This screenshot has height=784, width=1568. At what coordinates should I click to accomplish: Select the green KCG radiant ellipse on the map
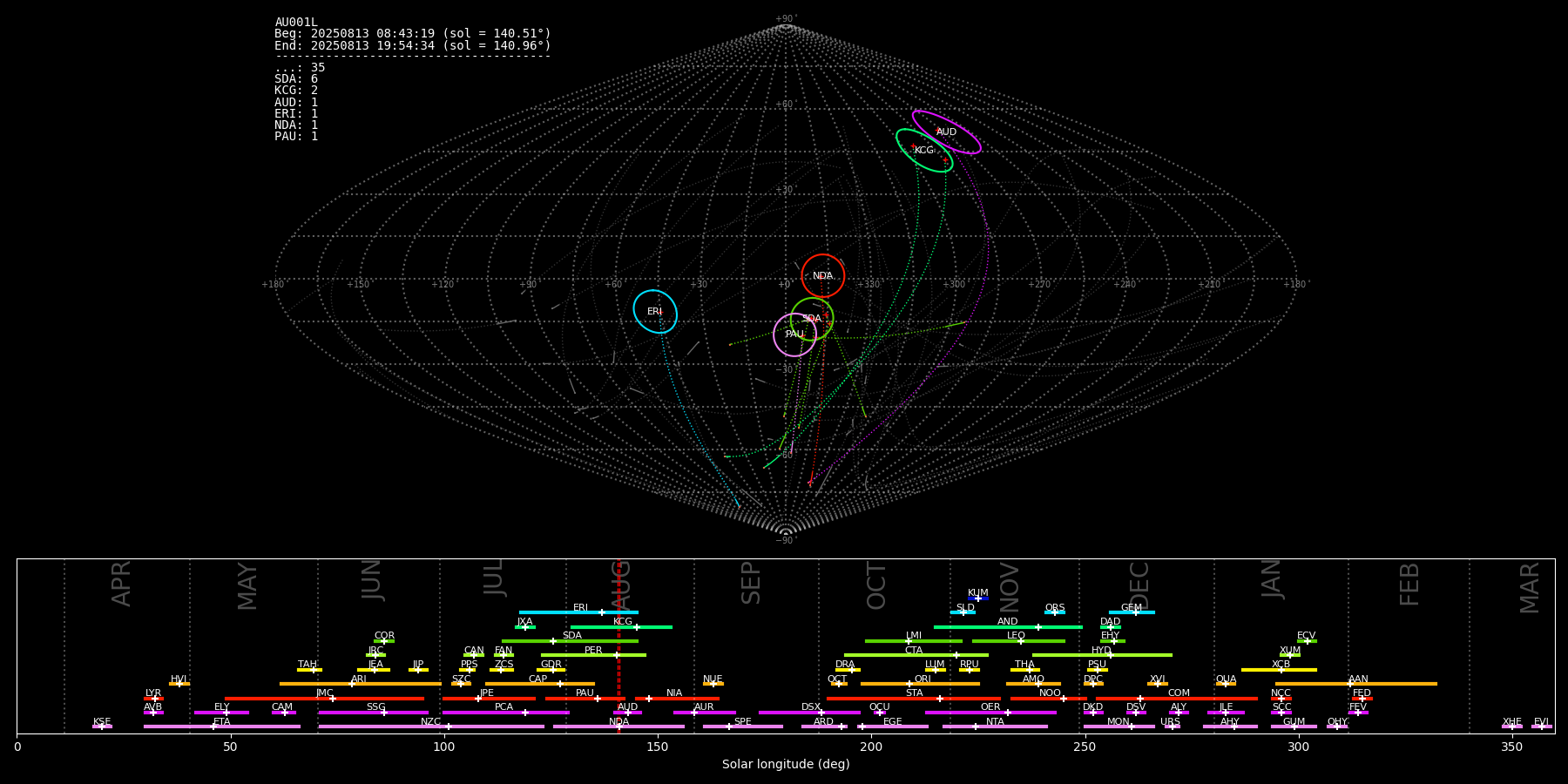[x=924, y=151]
